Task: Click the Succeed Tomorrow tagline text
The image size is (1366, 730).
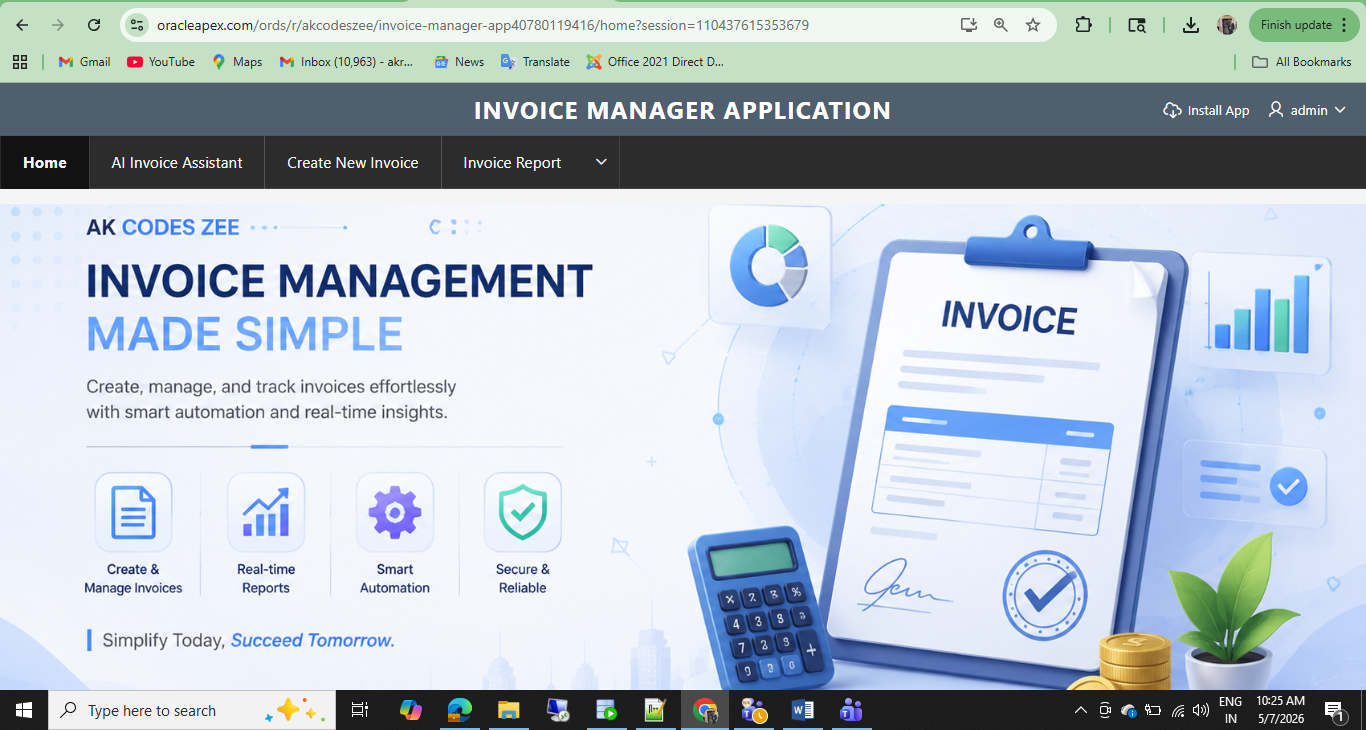Action: coord(313,640)
